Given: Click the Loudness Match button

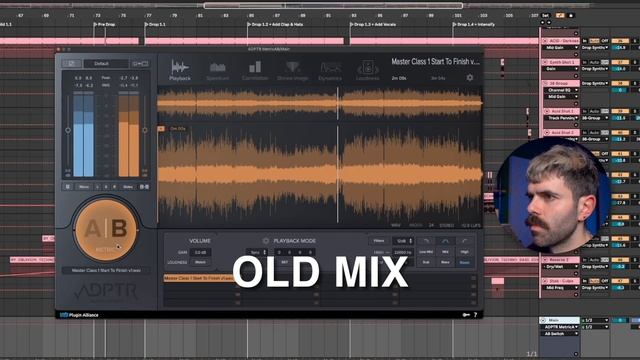Looking at the screenshot, I should [x=200, y=262].
